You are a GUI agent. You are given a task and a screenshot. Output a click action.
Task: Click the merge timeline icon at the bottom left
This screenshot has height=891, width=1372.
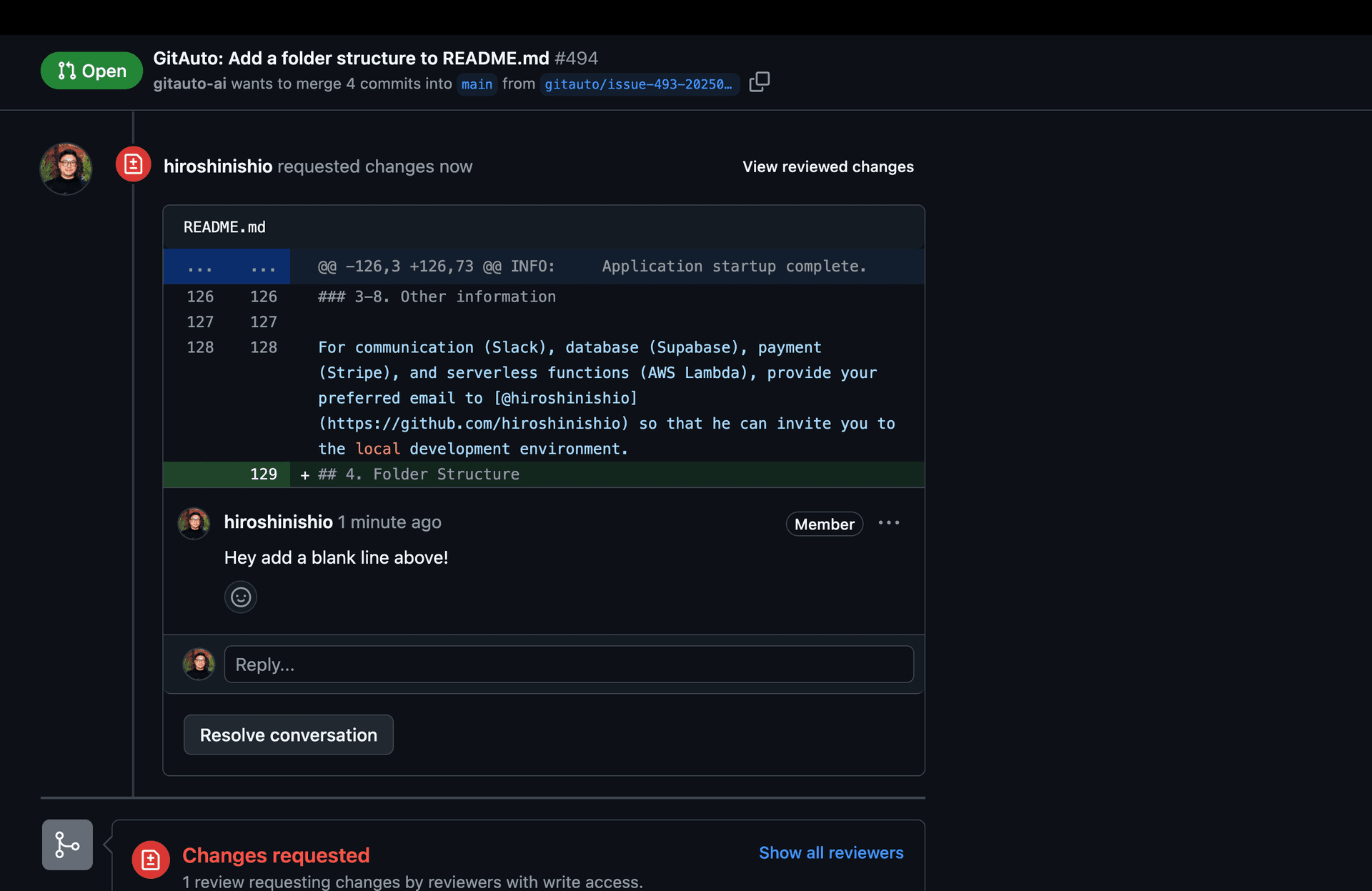(x=66, y=845)
